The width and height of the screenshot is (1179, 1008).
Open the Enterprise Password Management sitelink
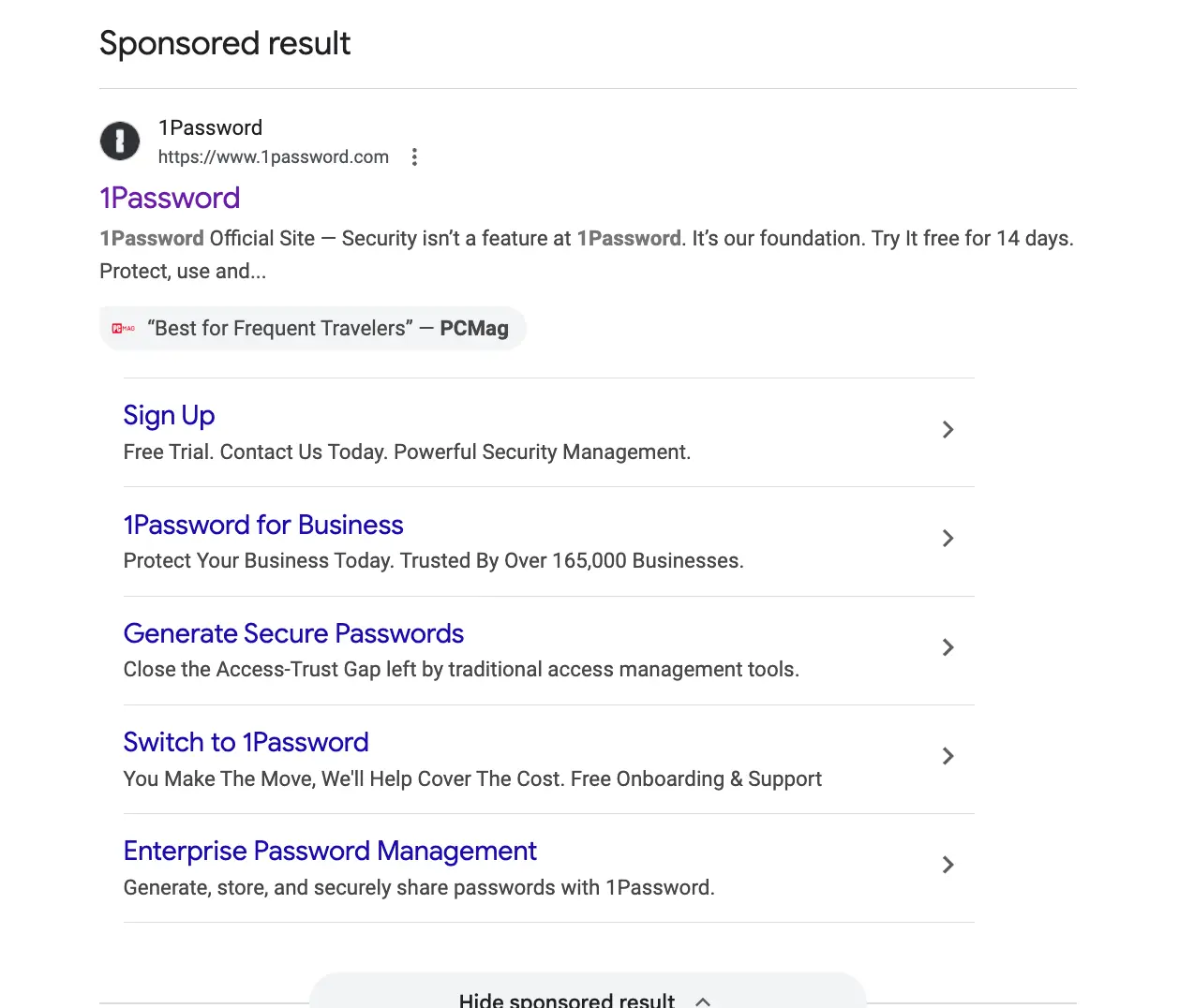click(330, 851)
